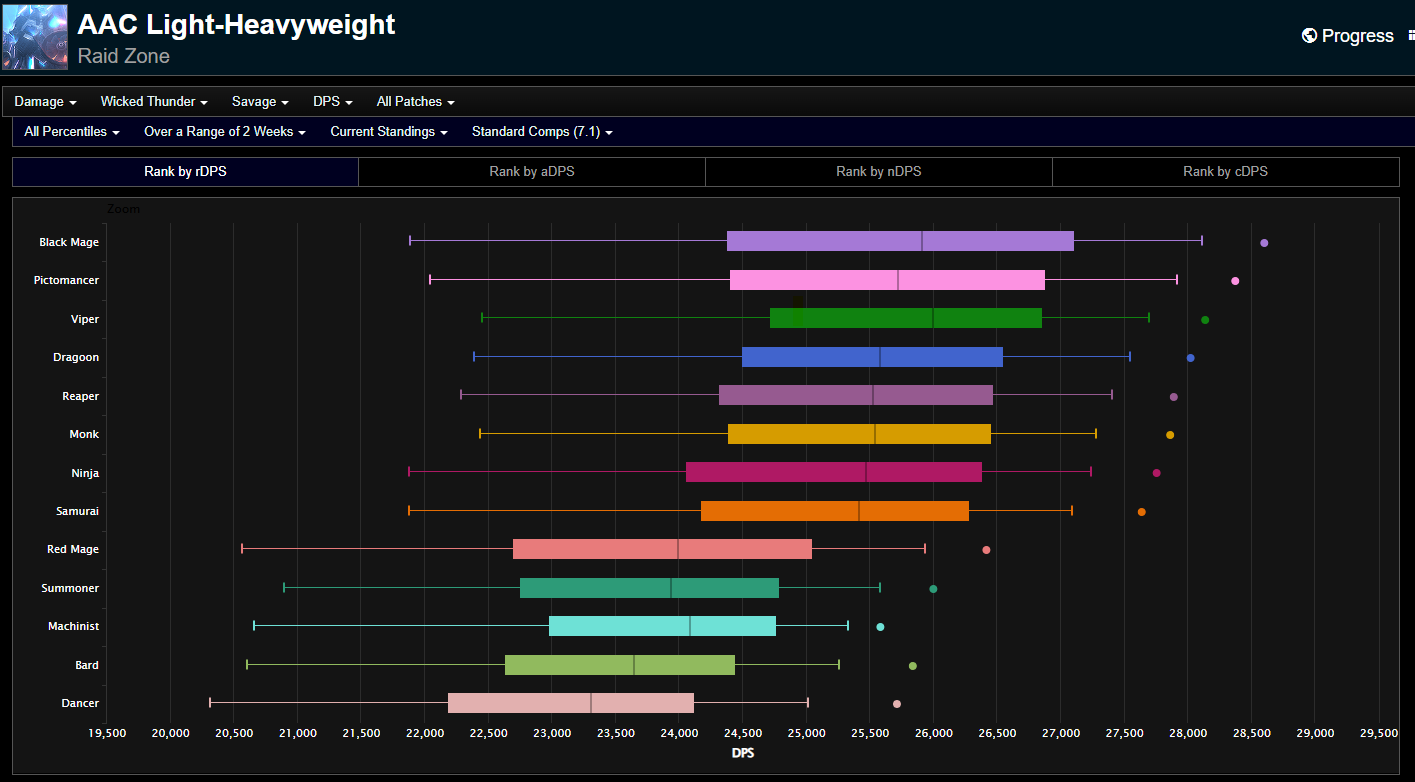The image size is (1415, 782).
Task: Select the blue Dragoon box bar
Action: pos(872,357)
